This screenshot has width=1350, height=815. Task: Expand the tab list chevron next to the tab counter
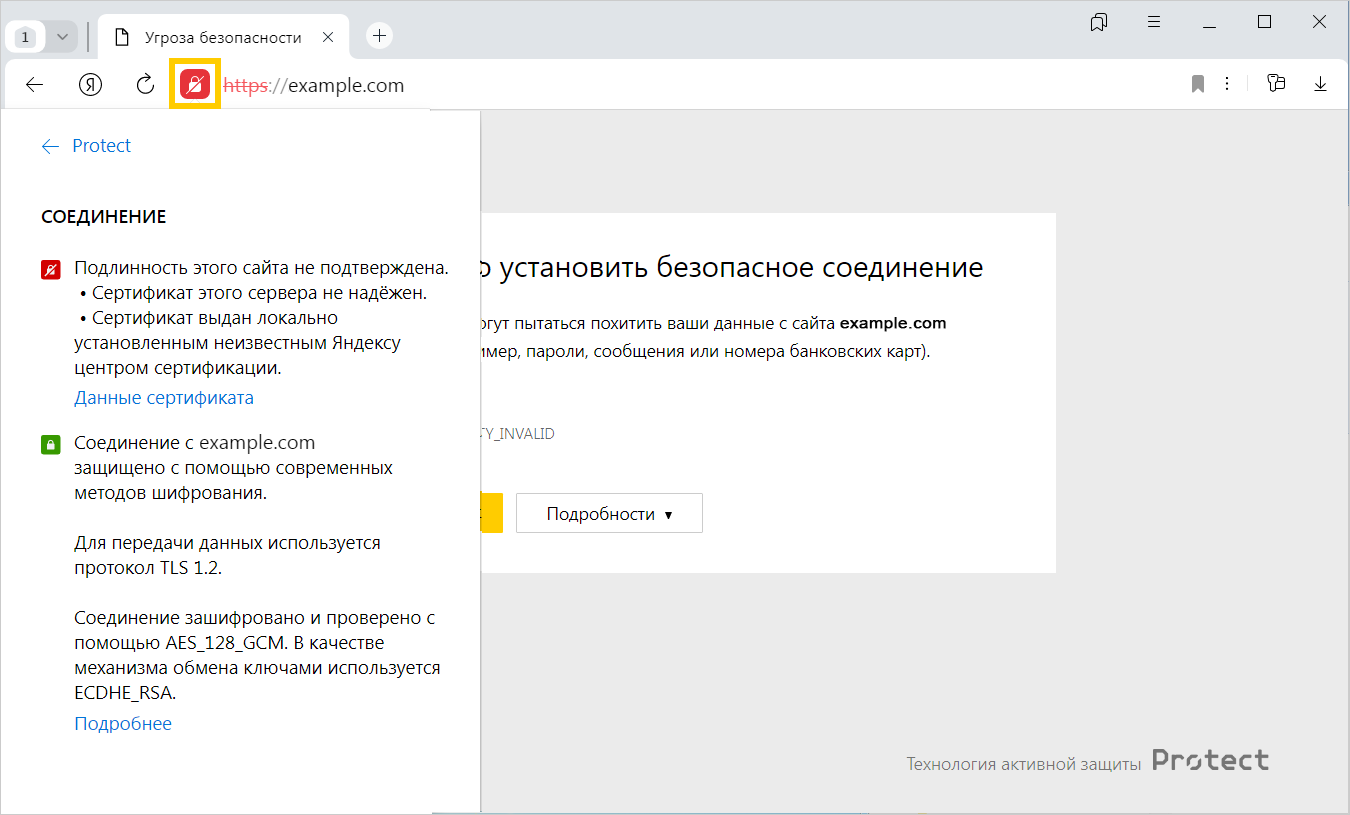pyautogui.click(x=62, y=37)
